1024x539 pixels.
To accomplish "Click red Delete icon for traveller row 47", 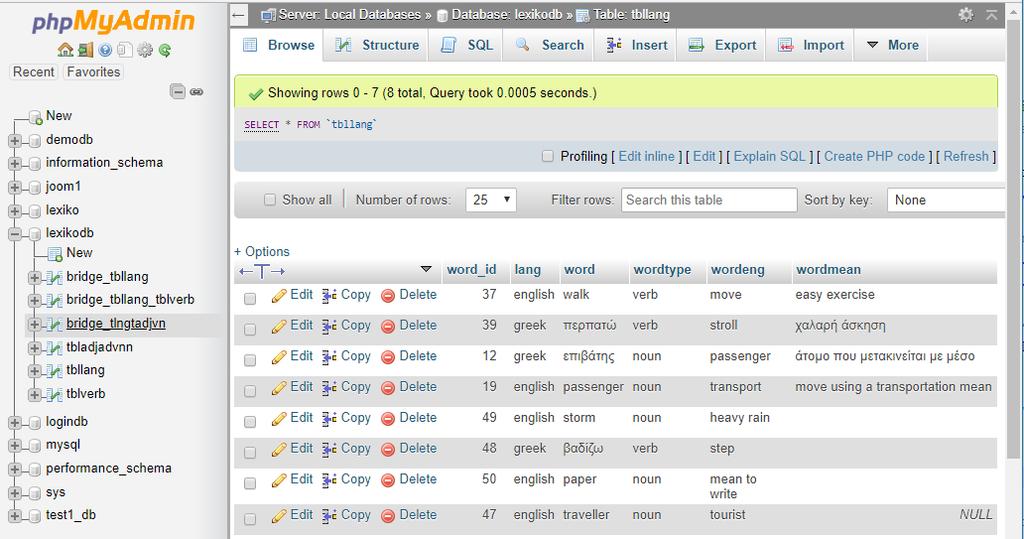I will 388,516.
